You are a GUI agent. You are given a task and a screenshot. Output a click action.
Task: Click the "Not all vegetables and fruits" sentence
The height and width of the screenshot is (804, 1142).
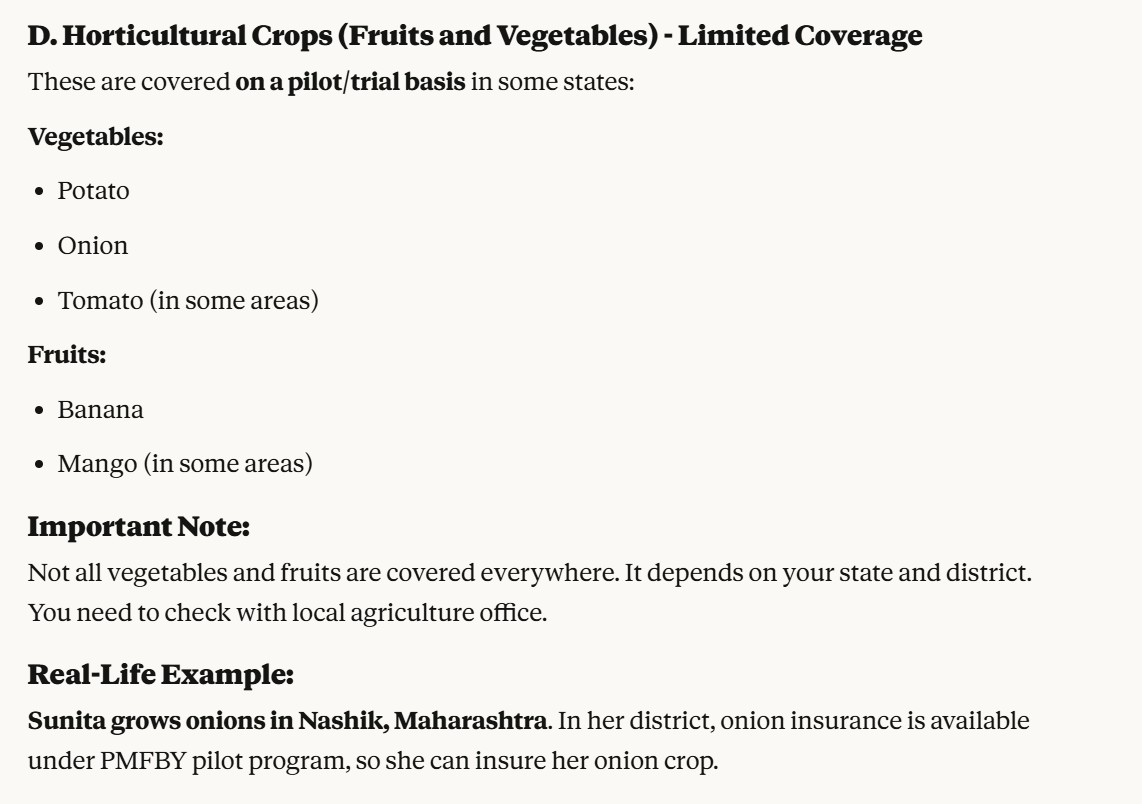pos(300,574)
